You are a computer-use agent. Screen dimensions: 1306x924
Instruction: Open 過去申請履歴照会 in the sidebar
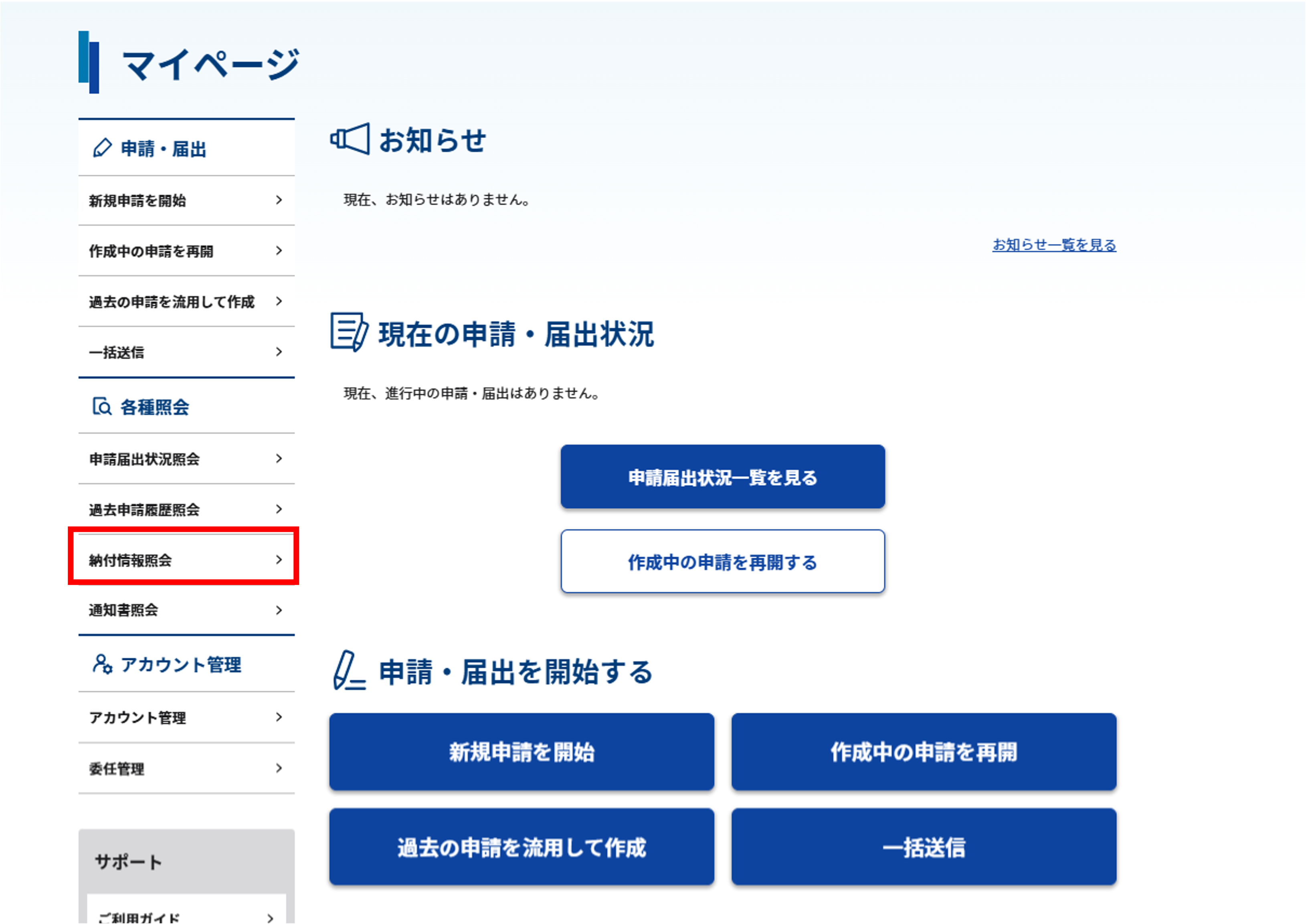pyautogui.click(x=186, y=509)
